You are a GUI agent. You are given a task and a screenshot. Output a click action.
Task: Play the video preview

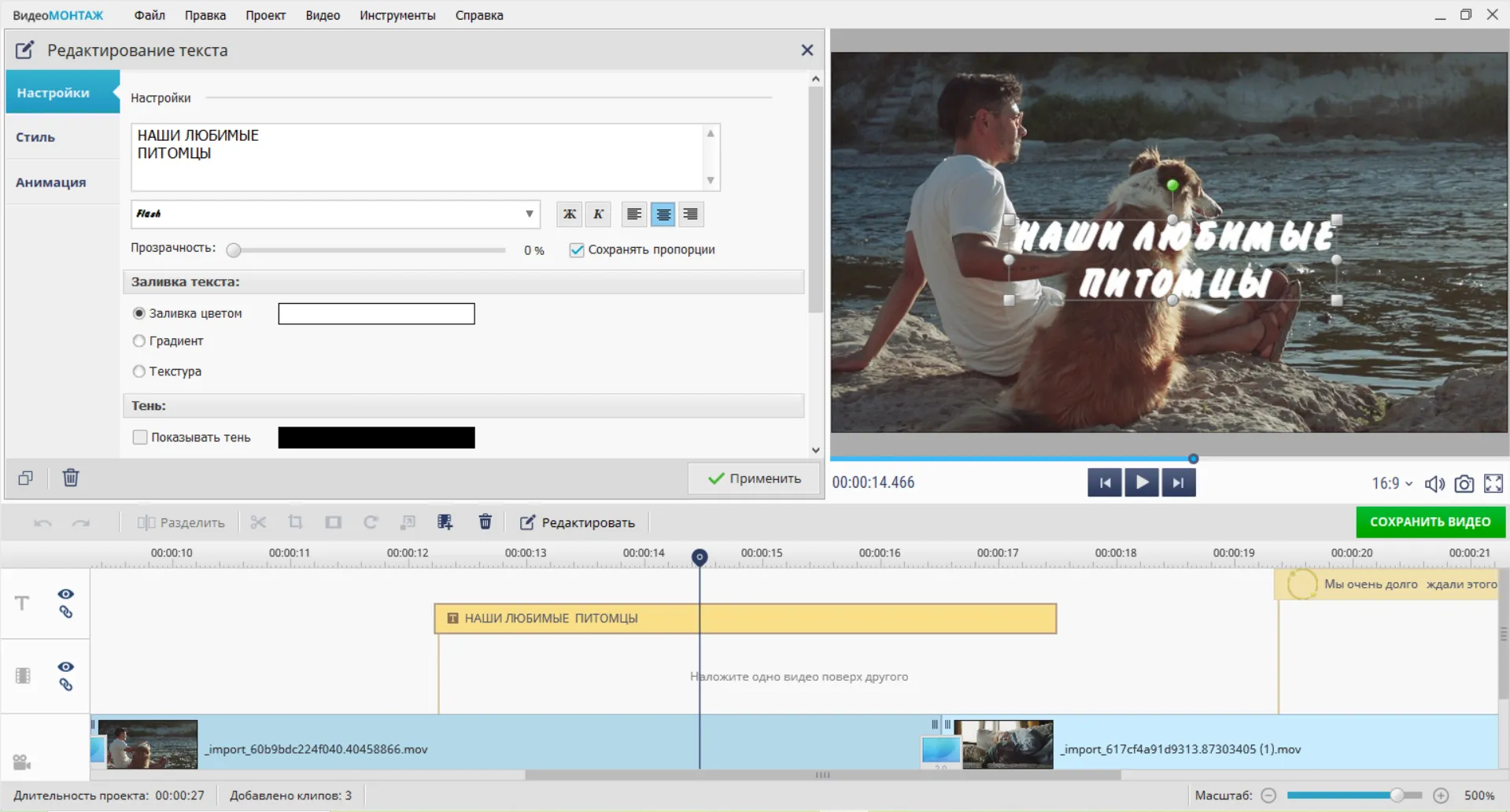click(1142, 482)
